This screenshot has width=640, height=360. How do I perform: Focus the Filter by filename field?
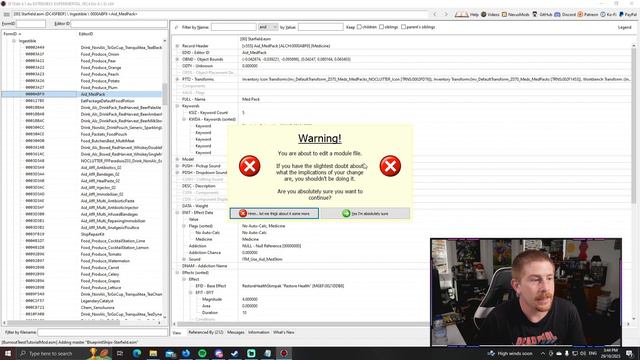[102, 333]
